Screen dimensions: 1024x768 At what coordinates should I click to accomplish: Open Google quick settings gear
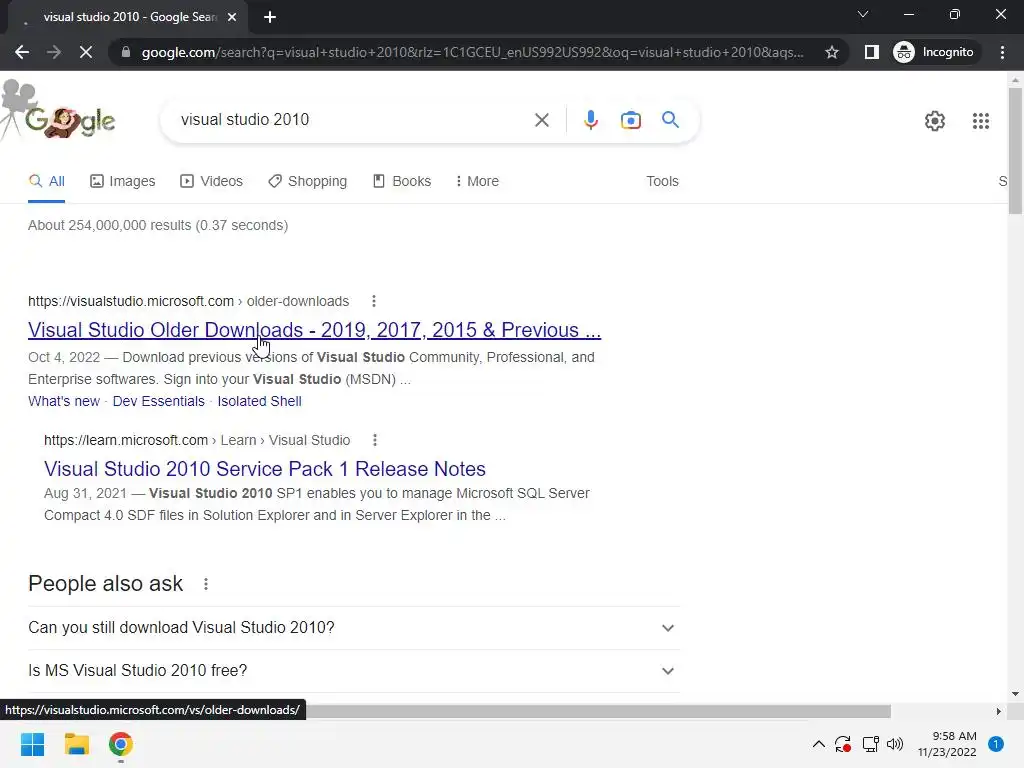tap(935, 121)
